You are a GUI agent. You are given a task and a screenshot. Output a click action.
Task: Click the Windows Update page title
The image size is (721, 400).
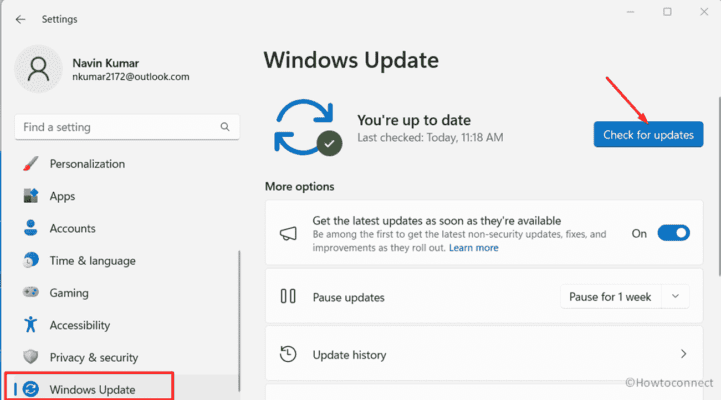pyautogui.click(x=351, y=60)
